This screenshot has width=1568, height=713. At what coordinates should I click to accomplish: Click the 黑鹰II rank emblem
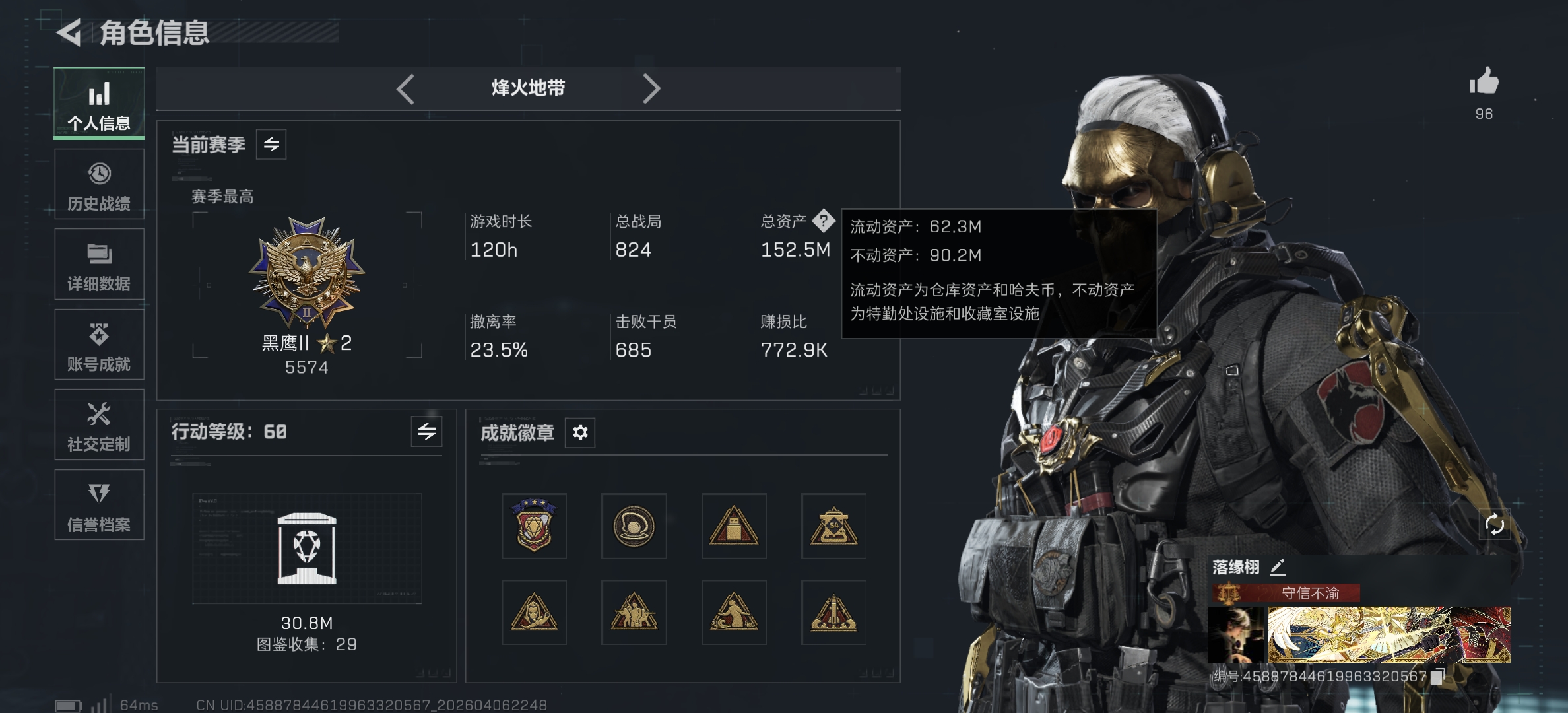307,272
